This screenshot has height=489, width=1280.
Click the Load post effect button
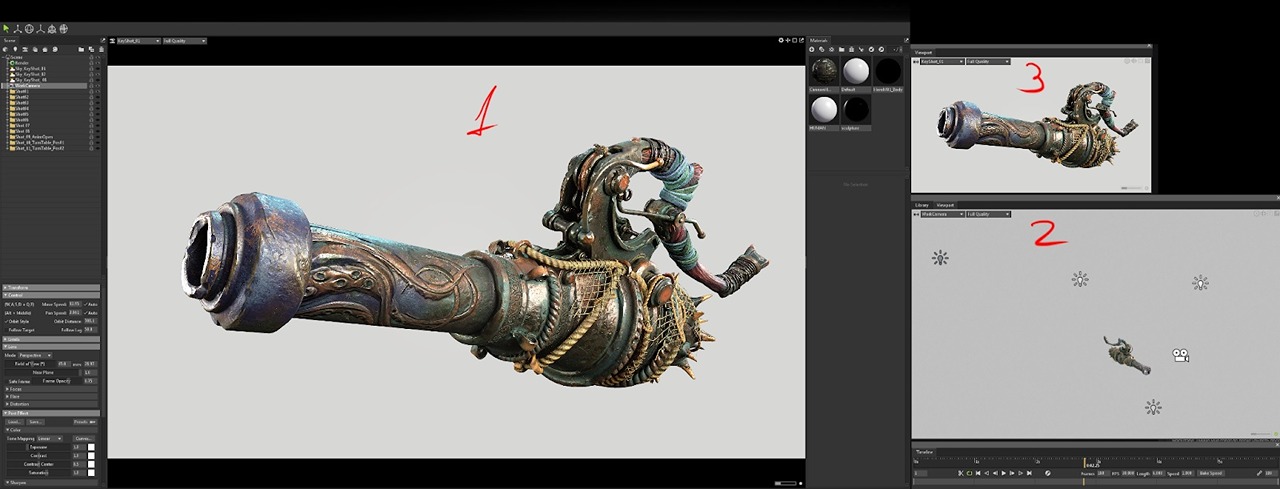[x=15, y=422]
